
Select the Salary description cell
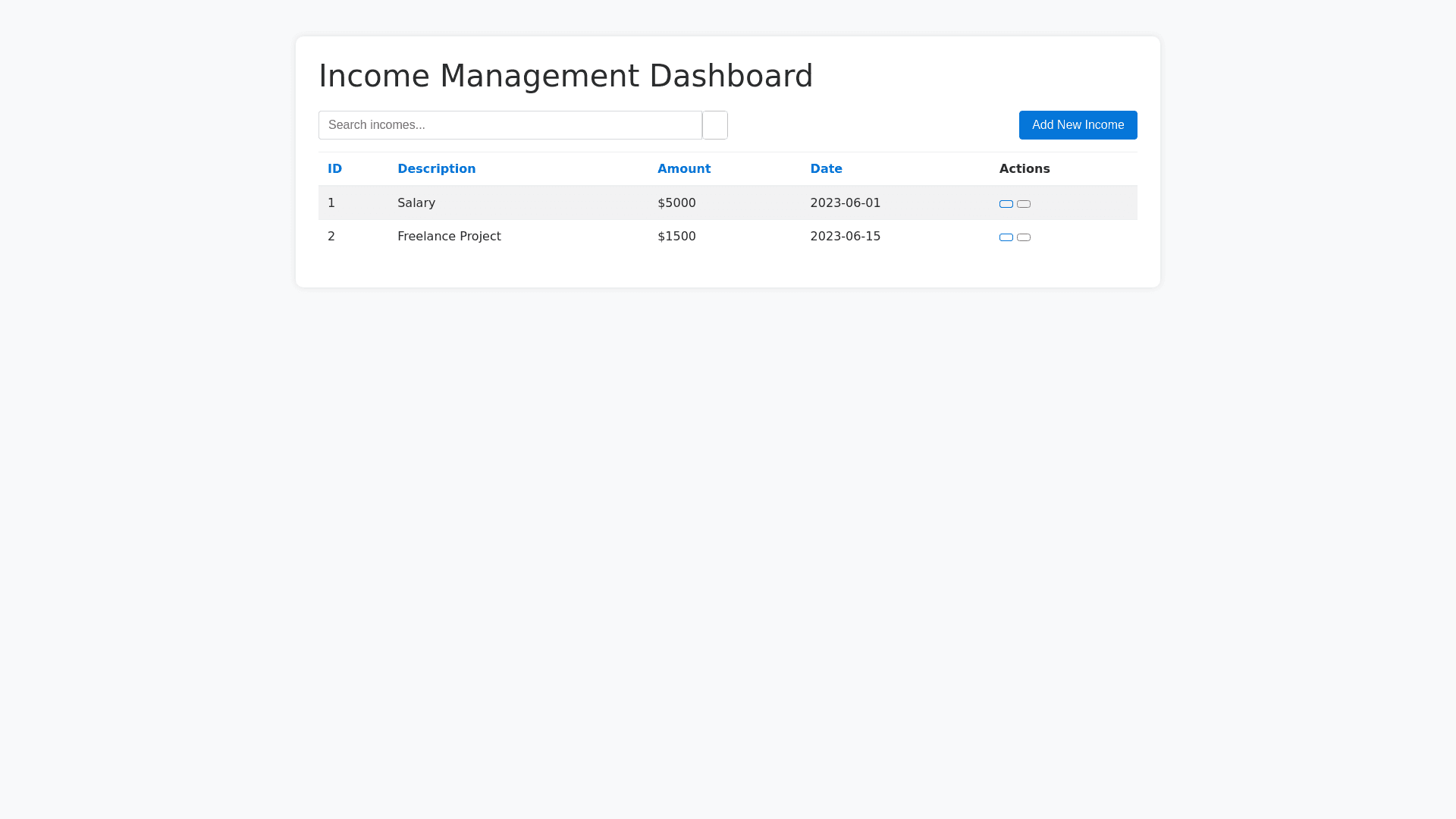416,203
